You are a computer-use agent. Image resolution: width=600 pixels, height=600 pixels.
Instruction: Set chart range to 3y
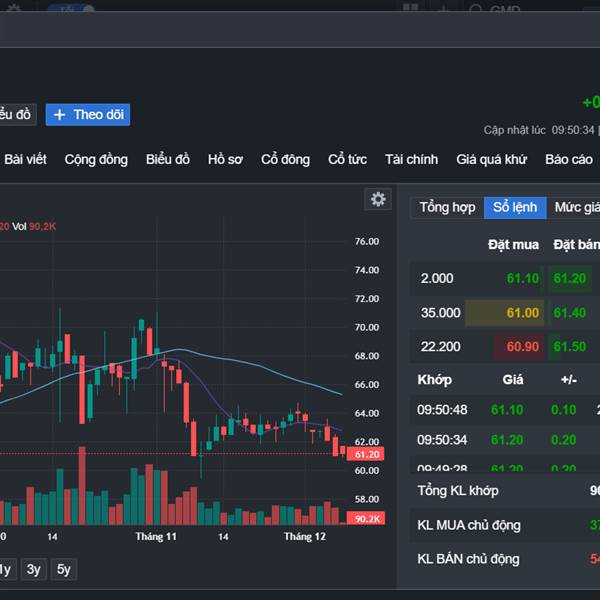(x=34, y=570)
